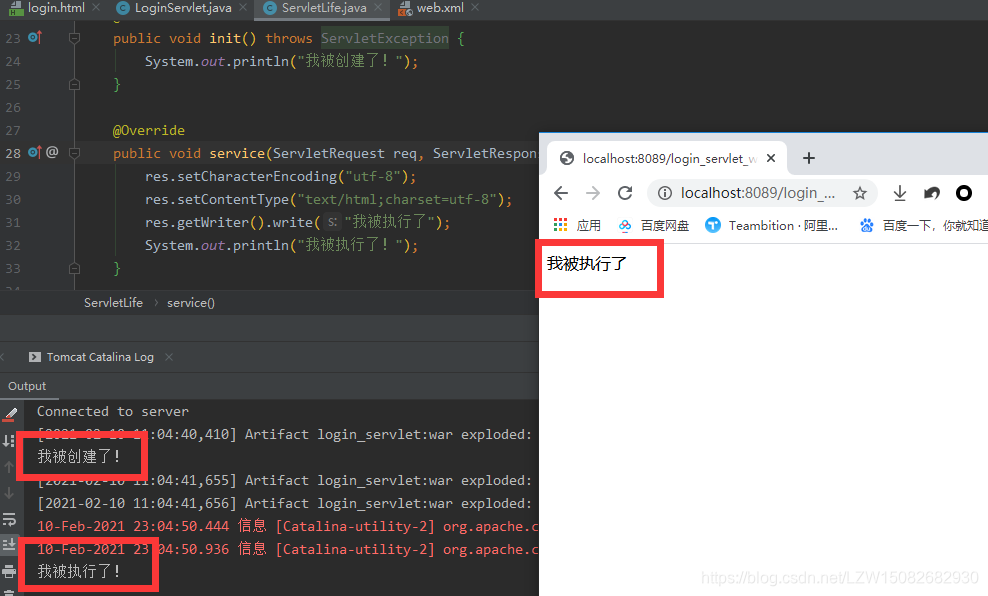Viewport: 988px width, 596px height.
Task: Click the ServletException text on line 23
Action: click(x=385, y=38)
